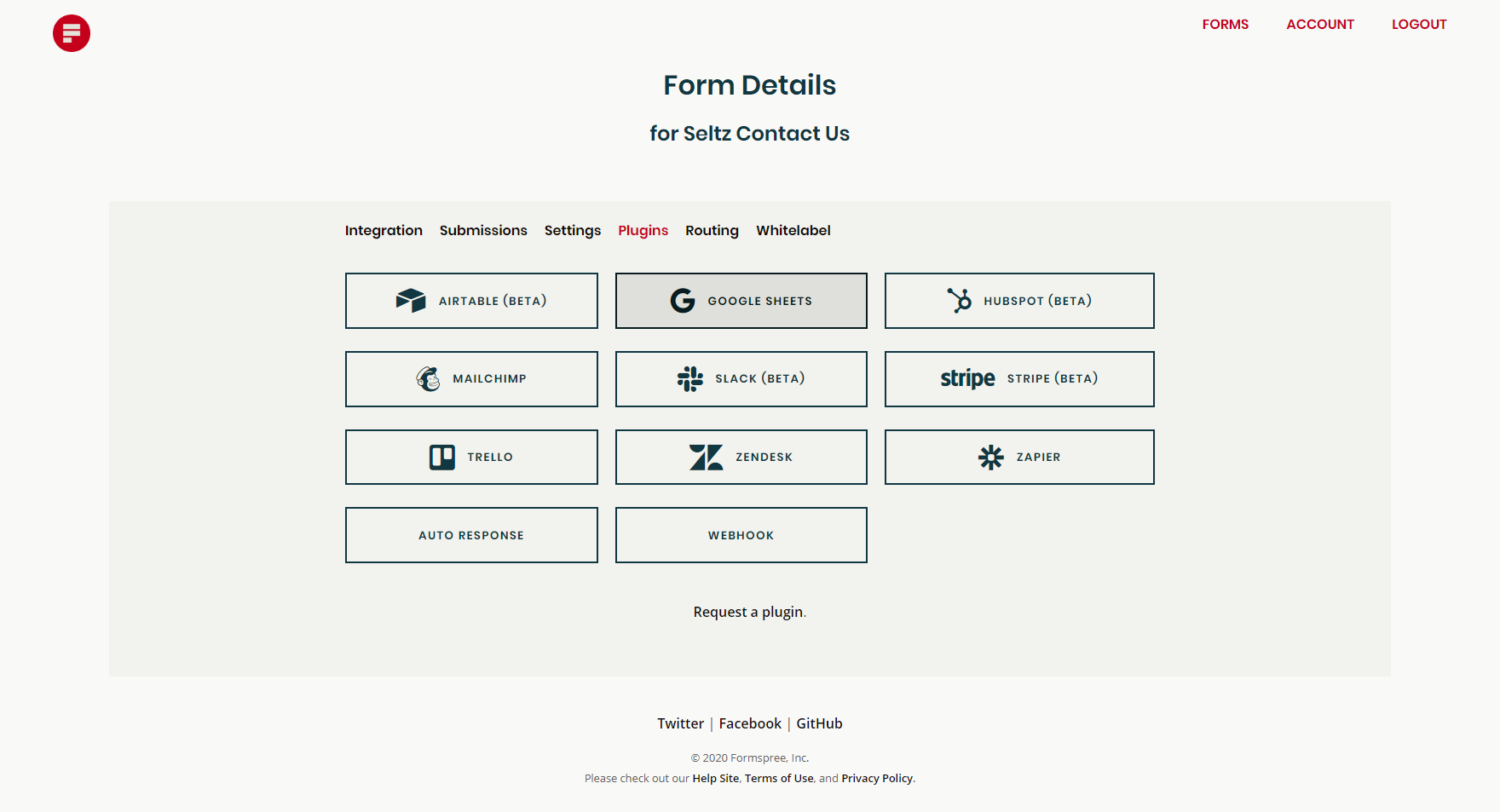Click the Formspree logo in the corner
1500x812 pixels.
(71, 33)
